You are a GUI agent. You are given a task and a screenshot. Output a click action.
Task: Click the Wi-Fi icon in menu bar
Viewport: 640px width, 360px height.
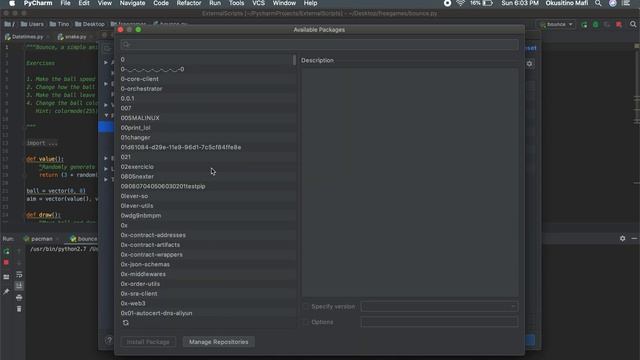tap(460, 3)
